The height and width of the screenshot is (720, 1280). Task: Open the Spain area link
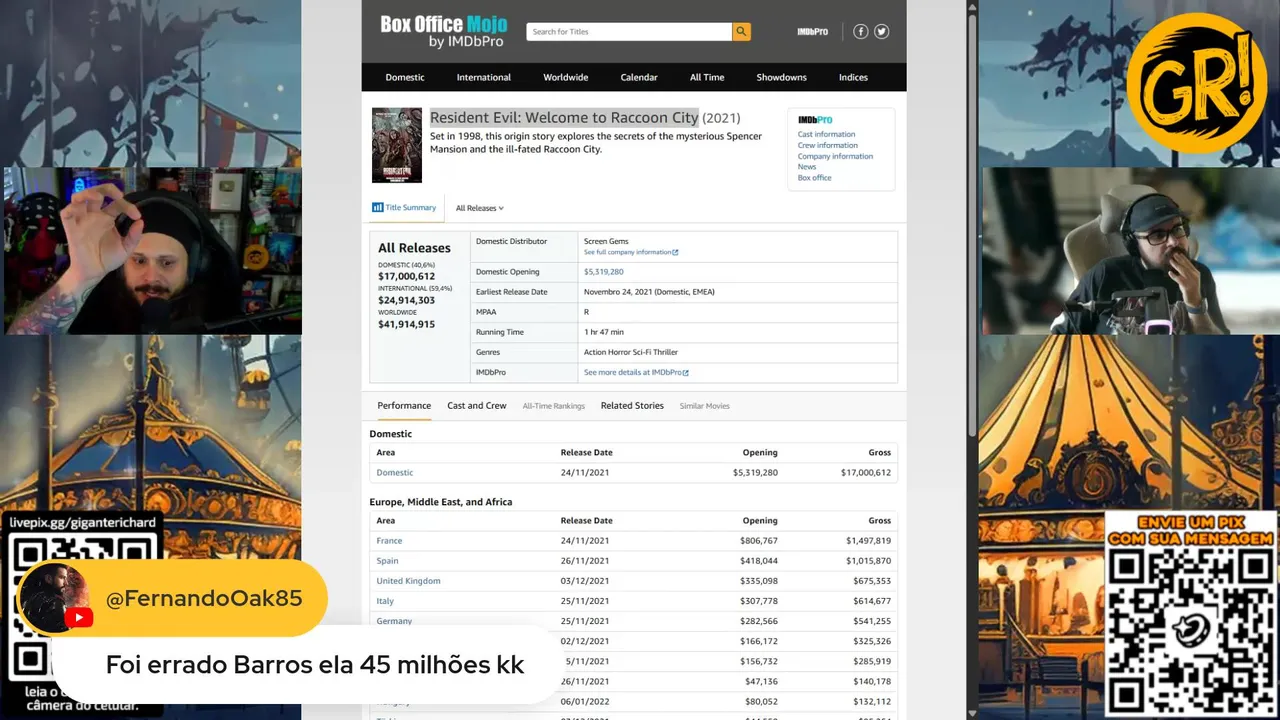point(387,561)
